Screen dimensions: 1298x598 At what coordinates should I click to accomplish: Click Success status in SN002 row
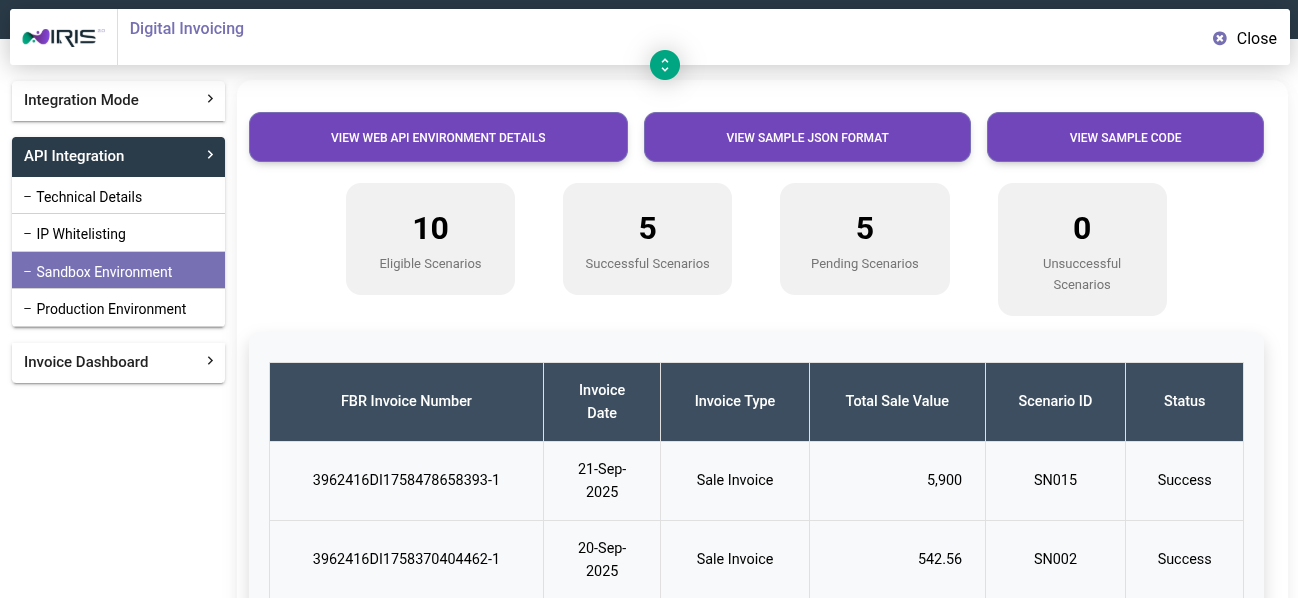pyautogui.click(x=1184, y=559)
